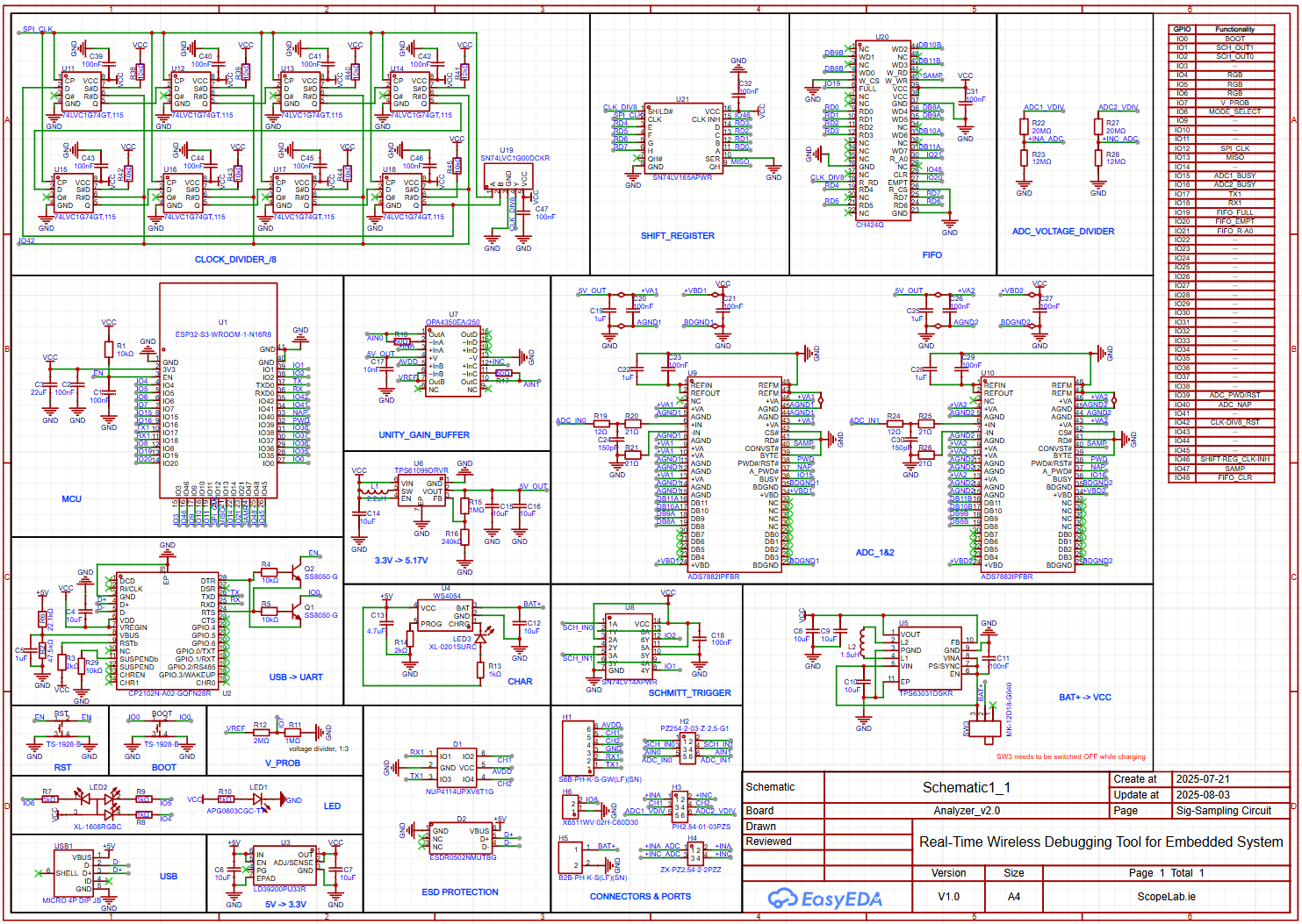Click the ZX-PZ2.54-2-2PZZ header name
1302x924 pixels.
coord(691,870)
